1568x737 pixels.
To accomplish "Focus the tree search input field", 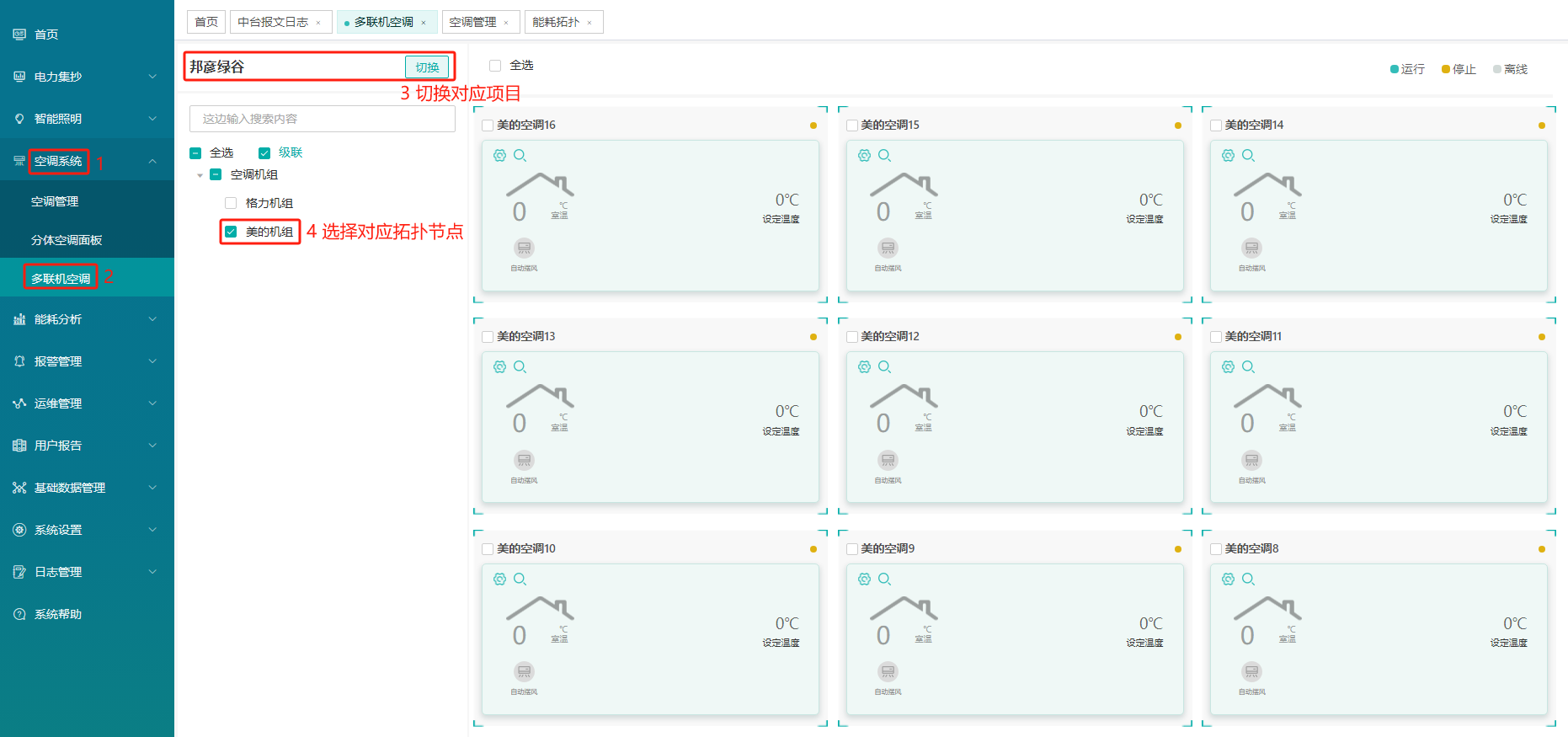I will click(x=322, y=119).
